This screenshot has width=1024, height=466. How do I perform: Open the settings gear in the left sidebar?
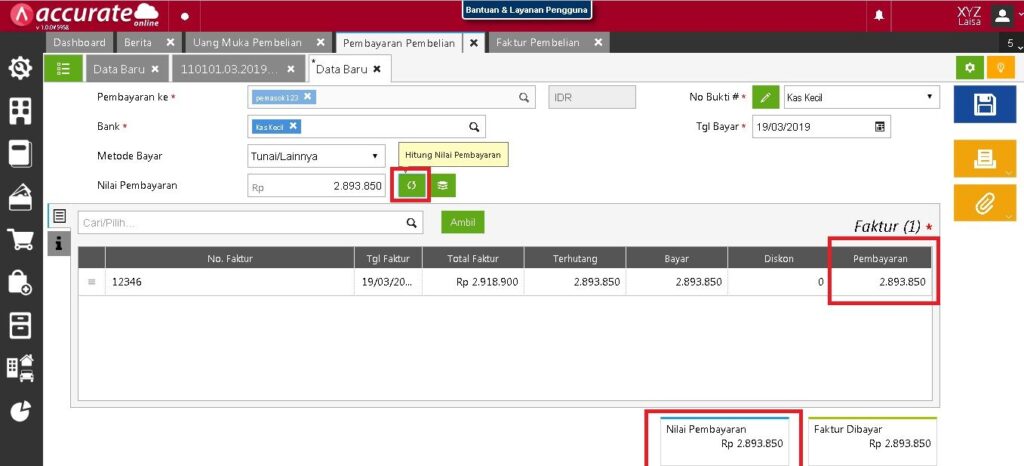(x=21, y=68)
